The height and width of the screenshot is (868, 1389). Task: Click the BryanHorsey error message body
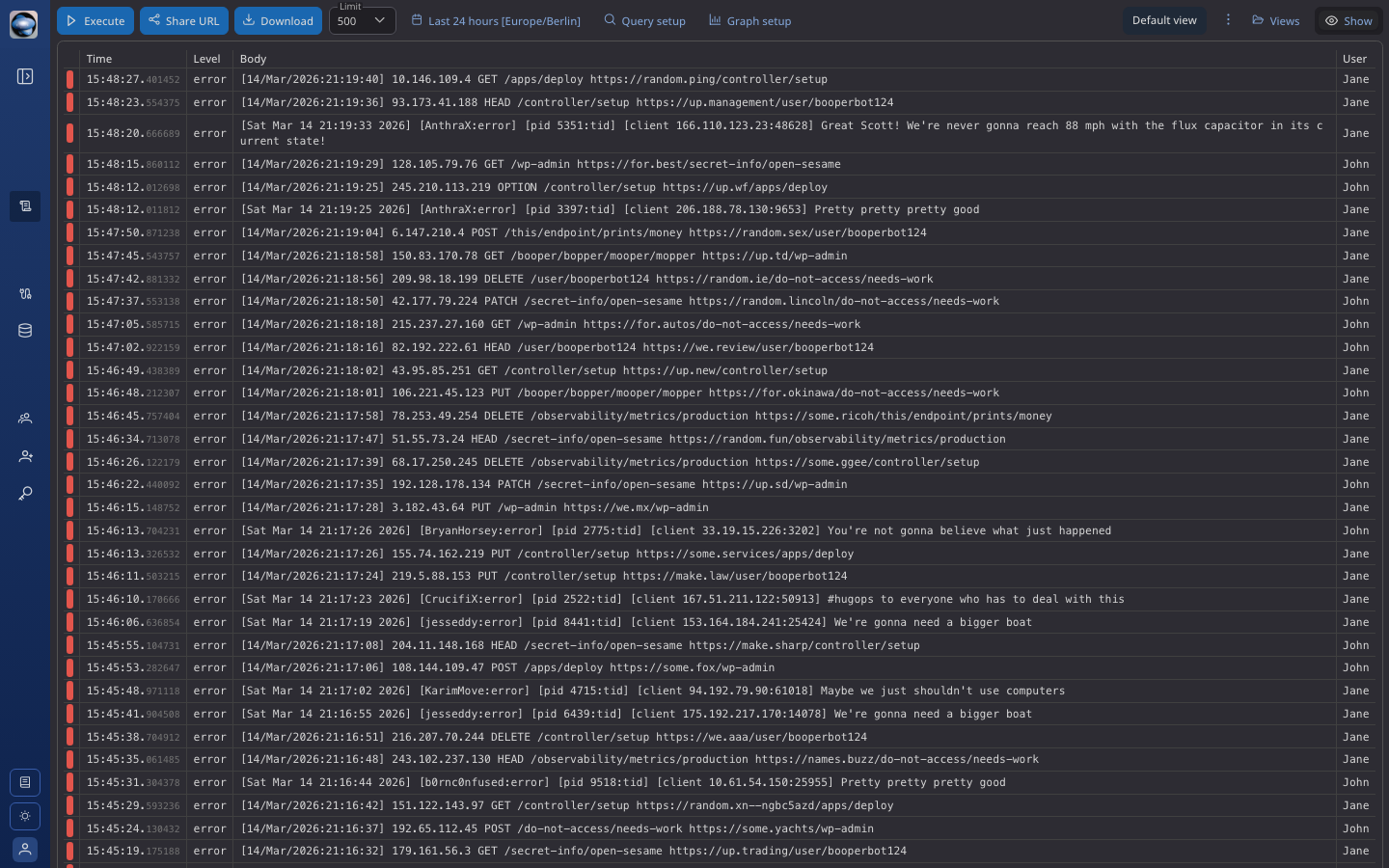click(675, 530)
